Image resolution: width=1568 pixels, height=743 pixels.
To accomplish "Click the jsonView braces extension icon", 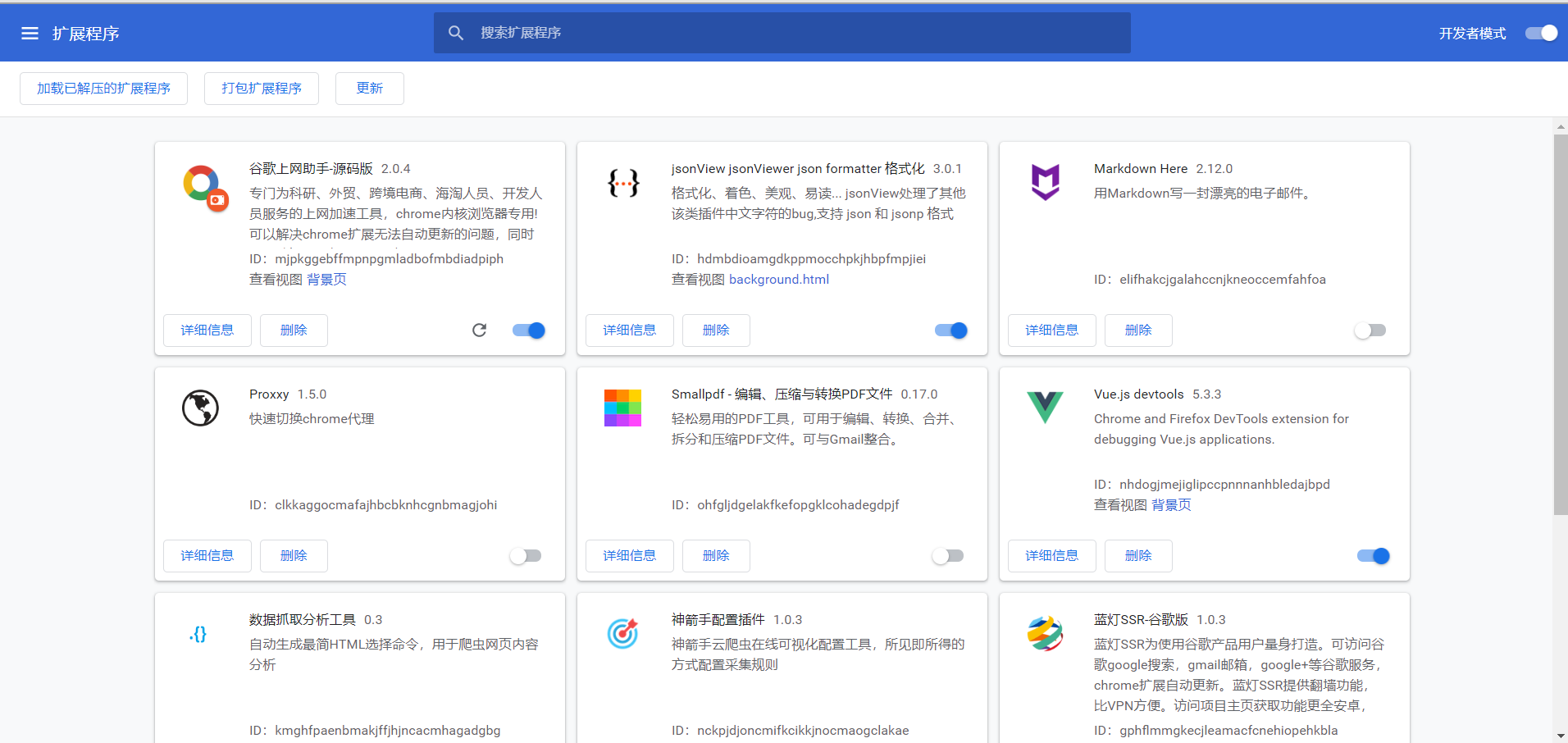I will (x=623, y=183).
